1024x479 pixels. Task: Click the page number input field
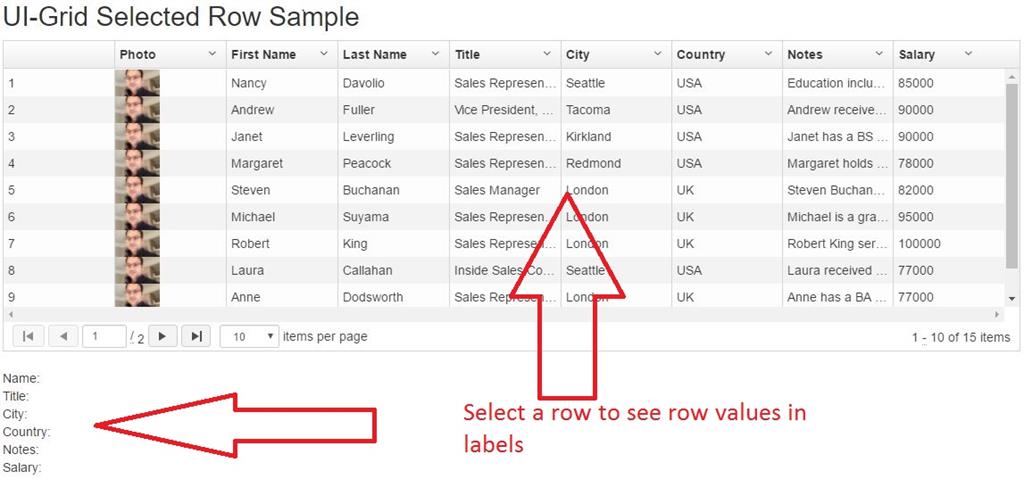point(103,337)
